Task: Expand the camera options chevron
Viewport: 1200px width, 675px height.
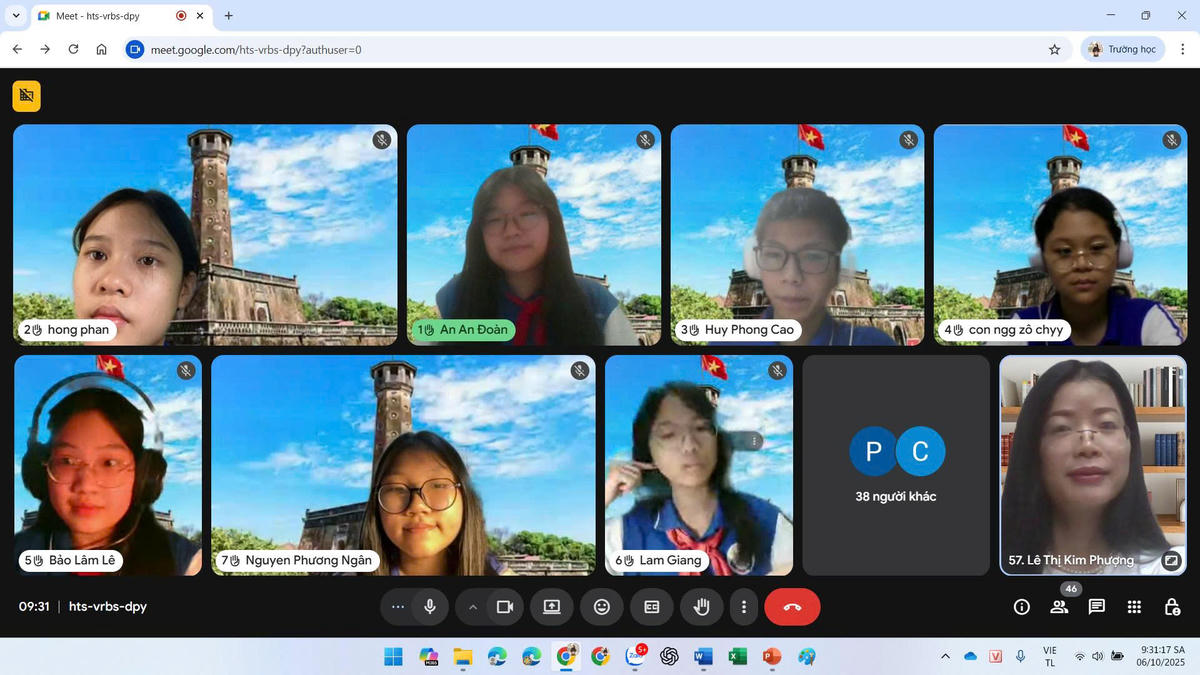Action: click(x=471, y=607)
